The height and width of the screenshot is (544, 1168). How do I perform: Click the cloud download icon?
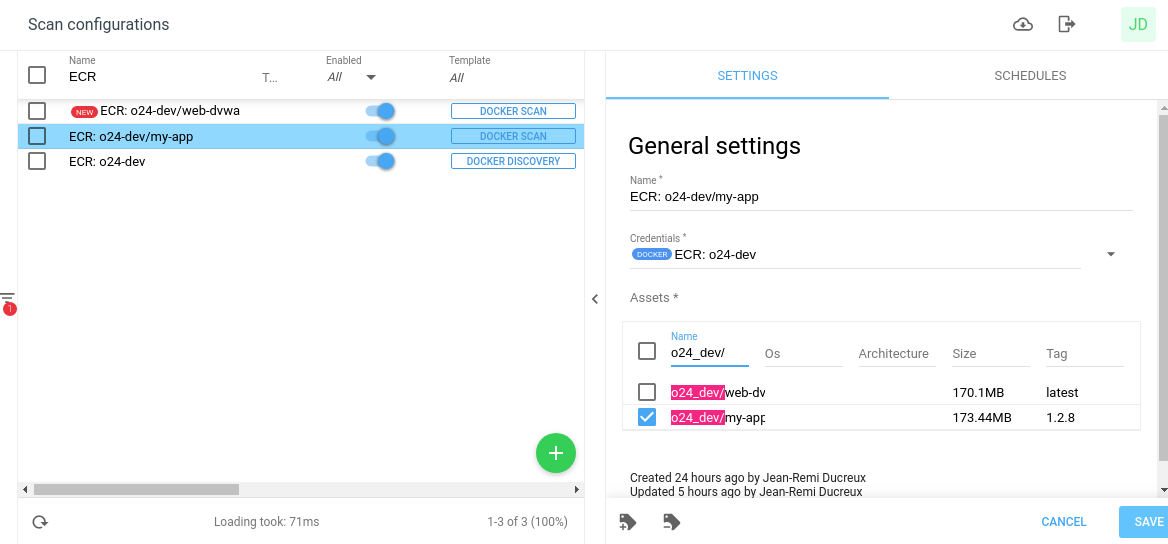(1022, 25)
